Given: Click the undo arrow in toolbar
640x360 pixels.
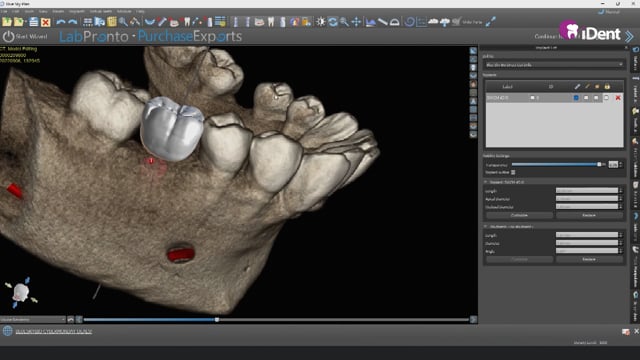Looking at the screenshot, I should click(x=61, y=22).
